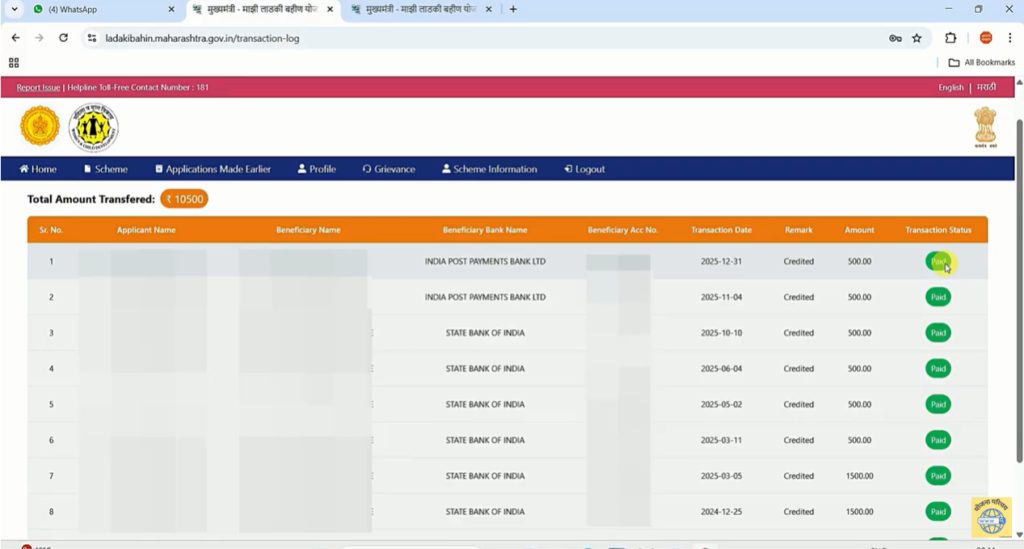Image resolution: width=1024 pixels, height=549 pixels.
Task: Click the Paid status badge for row 3
Action: pyautogui.click(x=938, y=333)
